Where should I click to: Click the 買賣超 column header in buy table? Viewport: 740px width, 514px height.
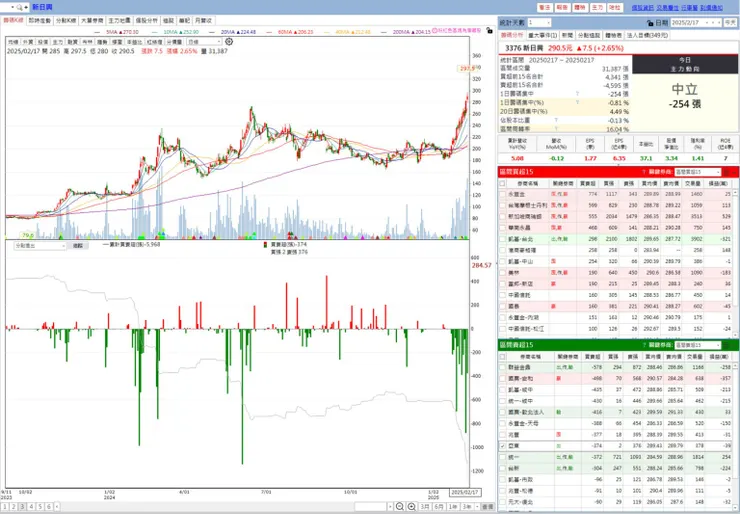[x=587, y=184]
